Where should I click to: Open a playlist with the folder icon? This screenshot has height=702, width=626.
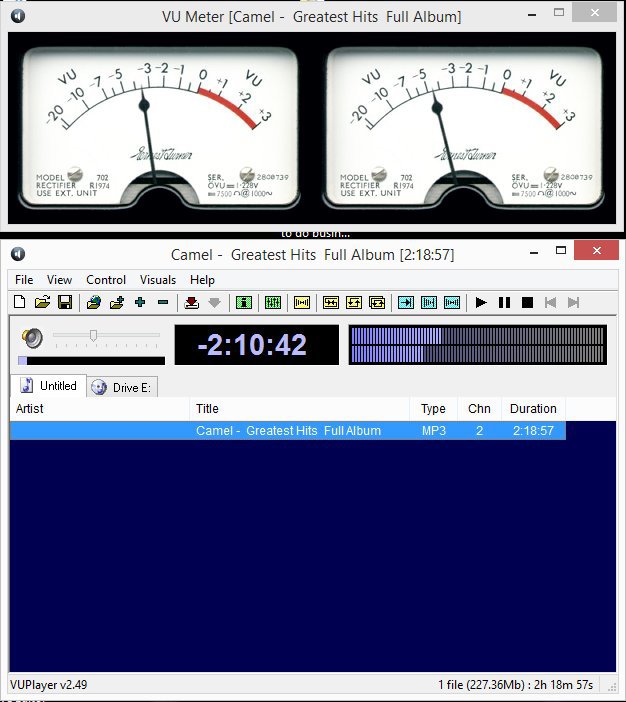coord(42,302)
